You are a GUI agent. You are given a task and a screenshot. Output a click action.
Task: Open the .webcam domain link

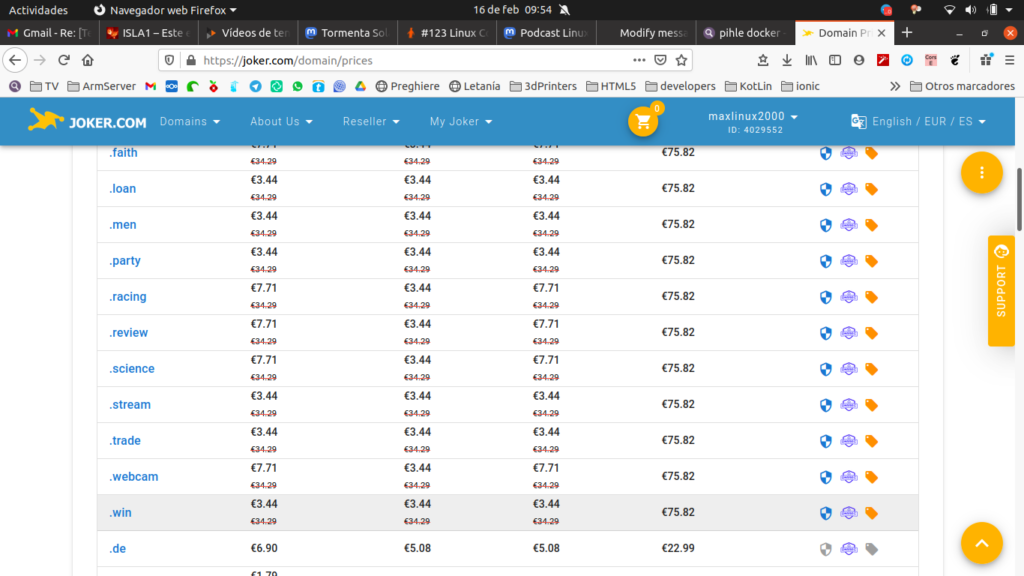click(x=133, y=477)
